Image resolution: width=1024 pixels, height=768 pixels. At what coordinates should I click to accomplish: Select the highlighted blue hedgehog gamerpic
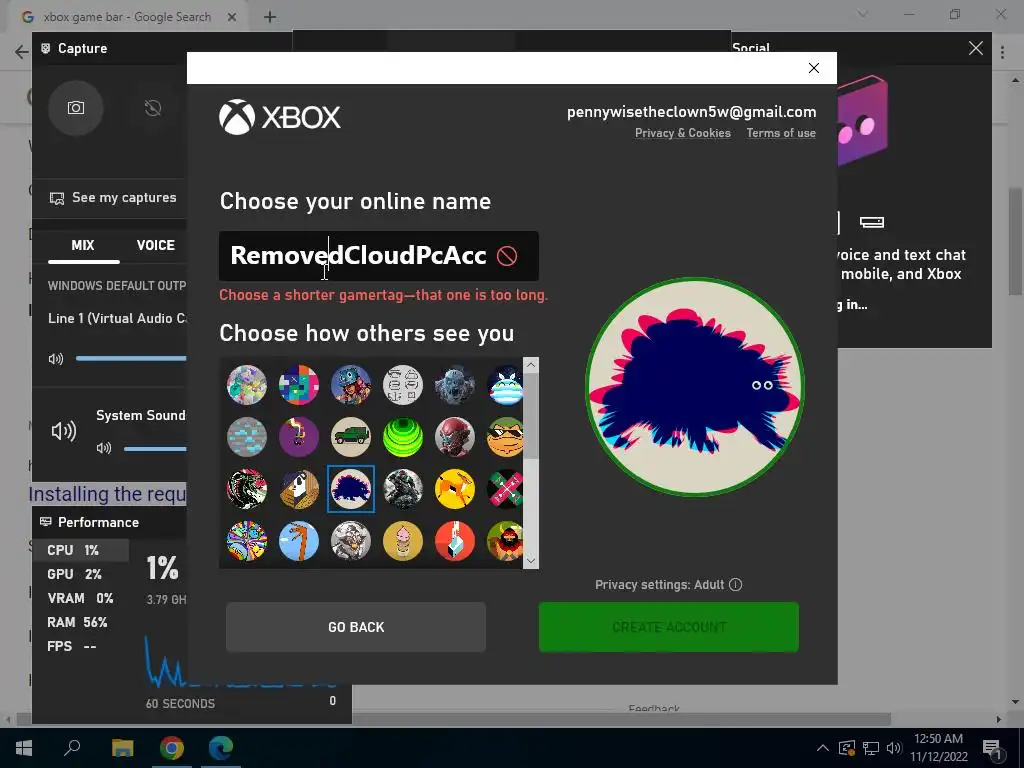coord(351,489)
